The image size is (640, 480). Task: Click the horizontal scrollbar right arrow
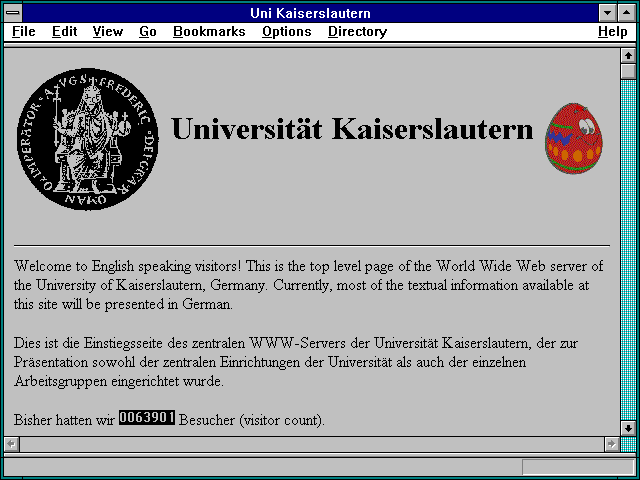click(611, 444)
